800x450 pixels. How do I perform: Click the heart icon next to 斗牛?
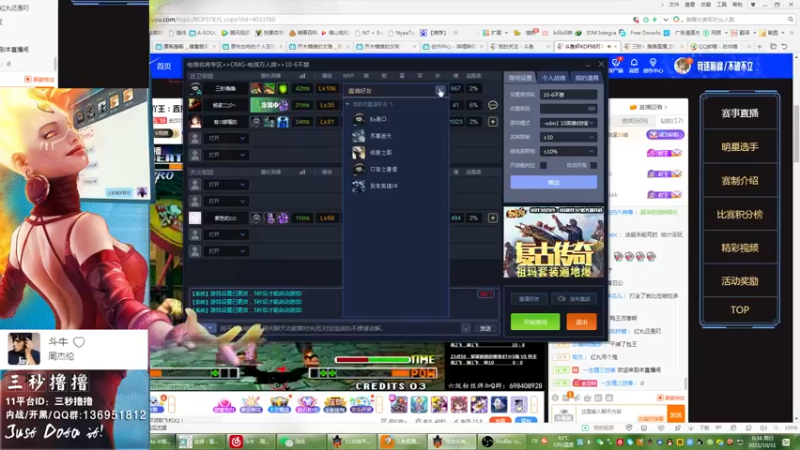click(79, 342)
